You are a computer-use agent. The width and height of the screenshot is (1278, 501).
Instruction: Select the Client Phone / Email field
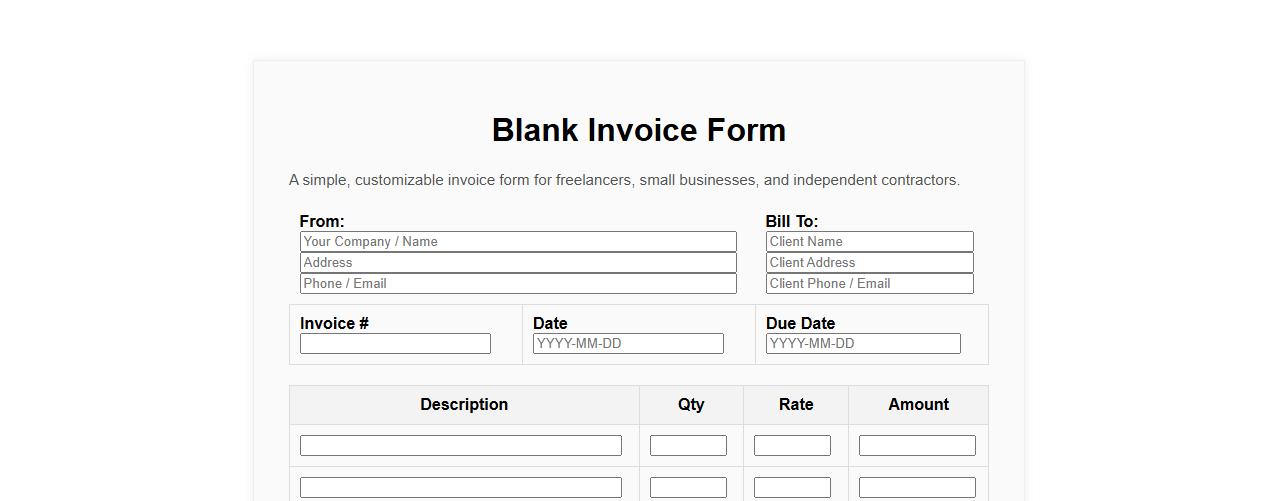(870, 283)
